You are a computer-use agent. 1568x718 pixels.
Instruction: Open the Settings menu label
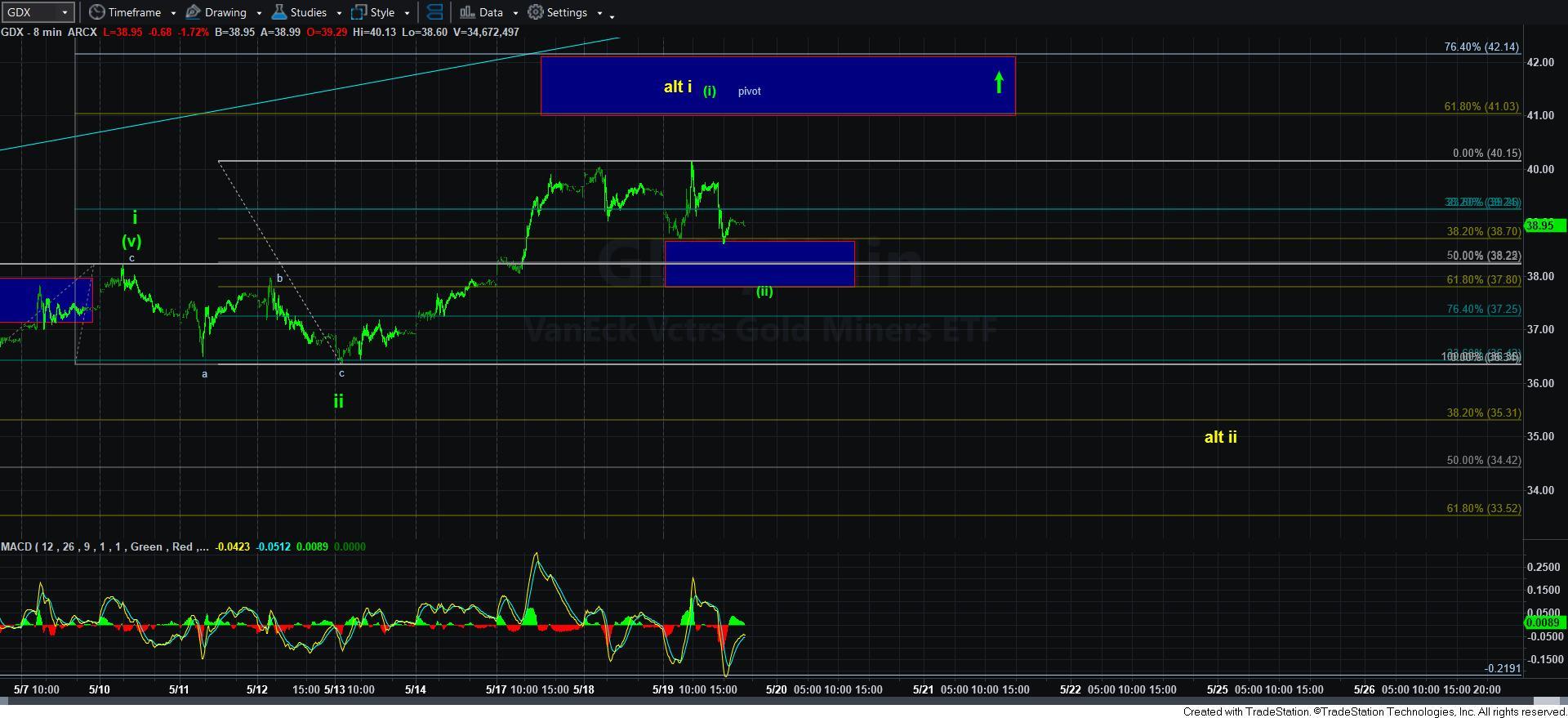click(x=567, y=12)
